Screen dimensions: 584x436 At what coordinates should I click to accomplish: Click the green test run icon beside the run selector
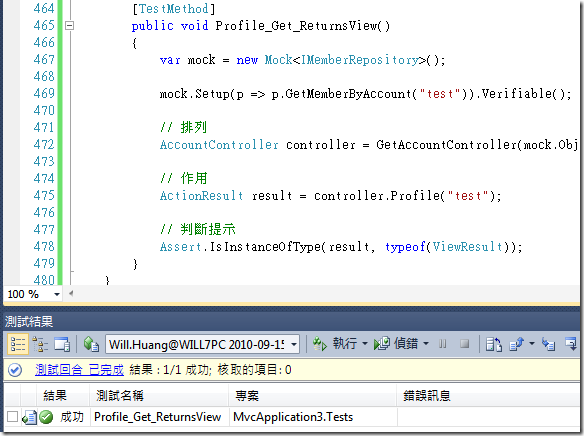pyautogui.click(x=91, y=344)
